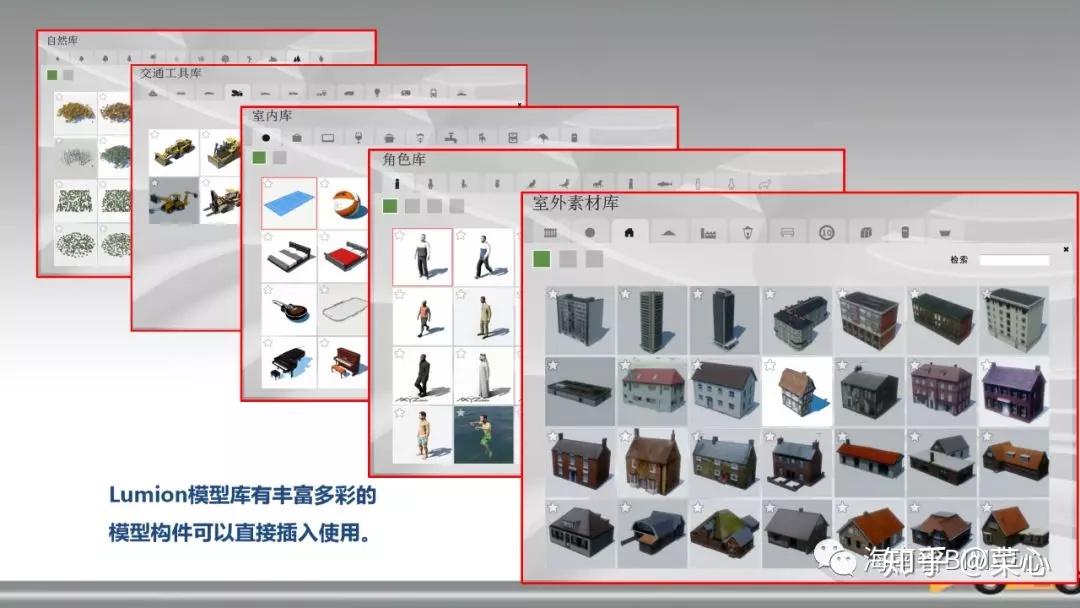Toggle the favorite star on the first male character

pos(400,234)
